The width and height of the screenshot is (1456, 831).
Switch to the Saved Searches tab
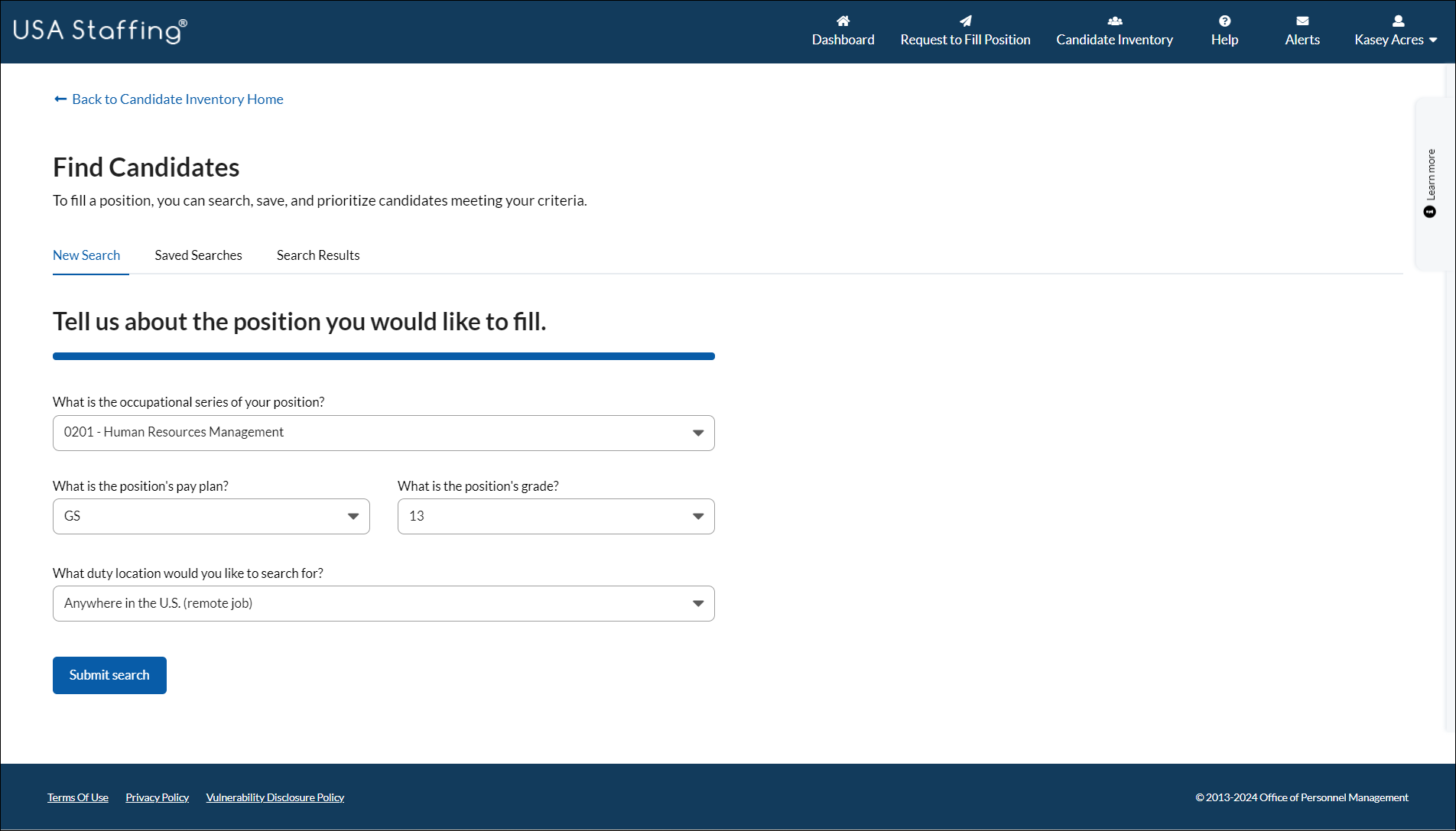[198, 255]
